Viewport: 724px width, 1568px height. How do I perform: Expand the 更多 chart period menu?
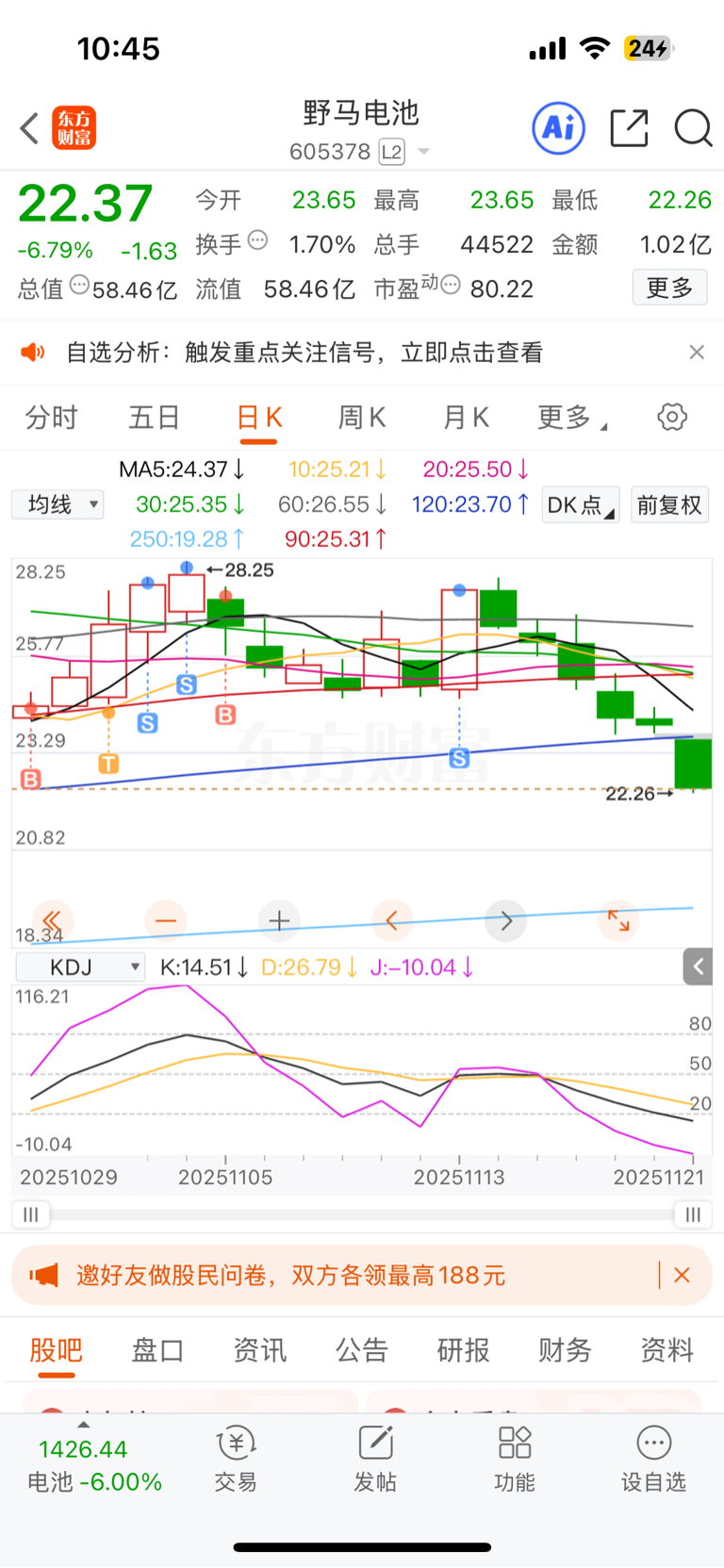[571, 418]
